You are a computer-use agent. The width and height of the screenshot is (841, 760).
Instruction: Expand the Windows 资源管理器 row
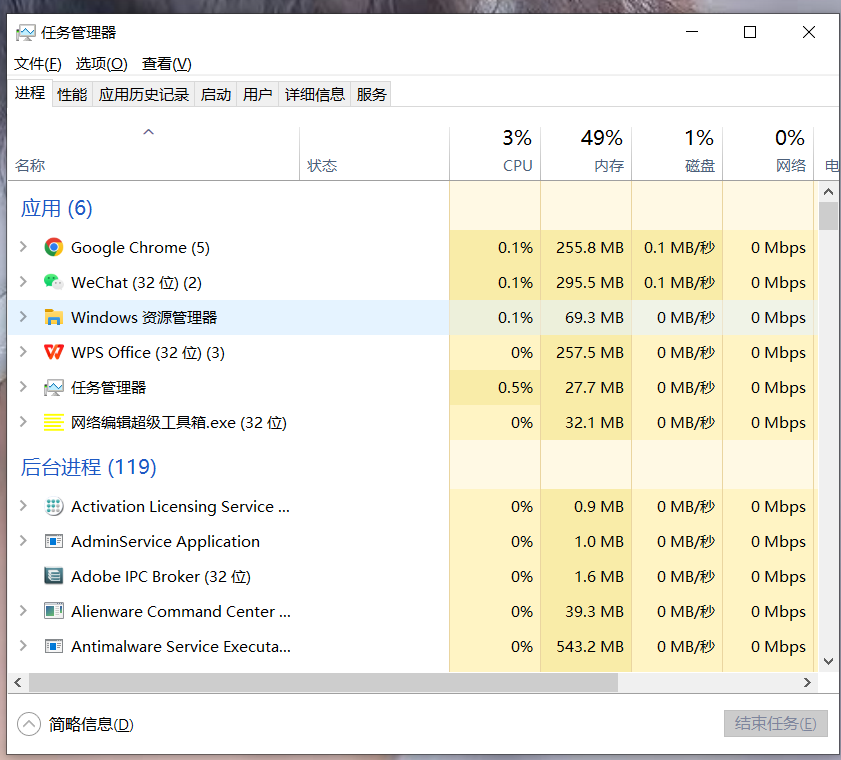pyautogui.click(x=23, y=316)
